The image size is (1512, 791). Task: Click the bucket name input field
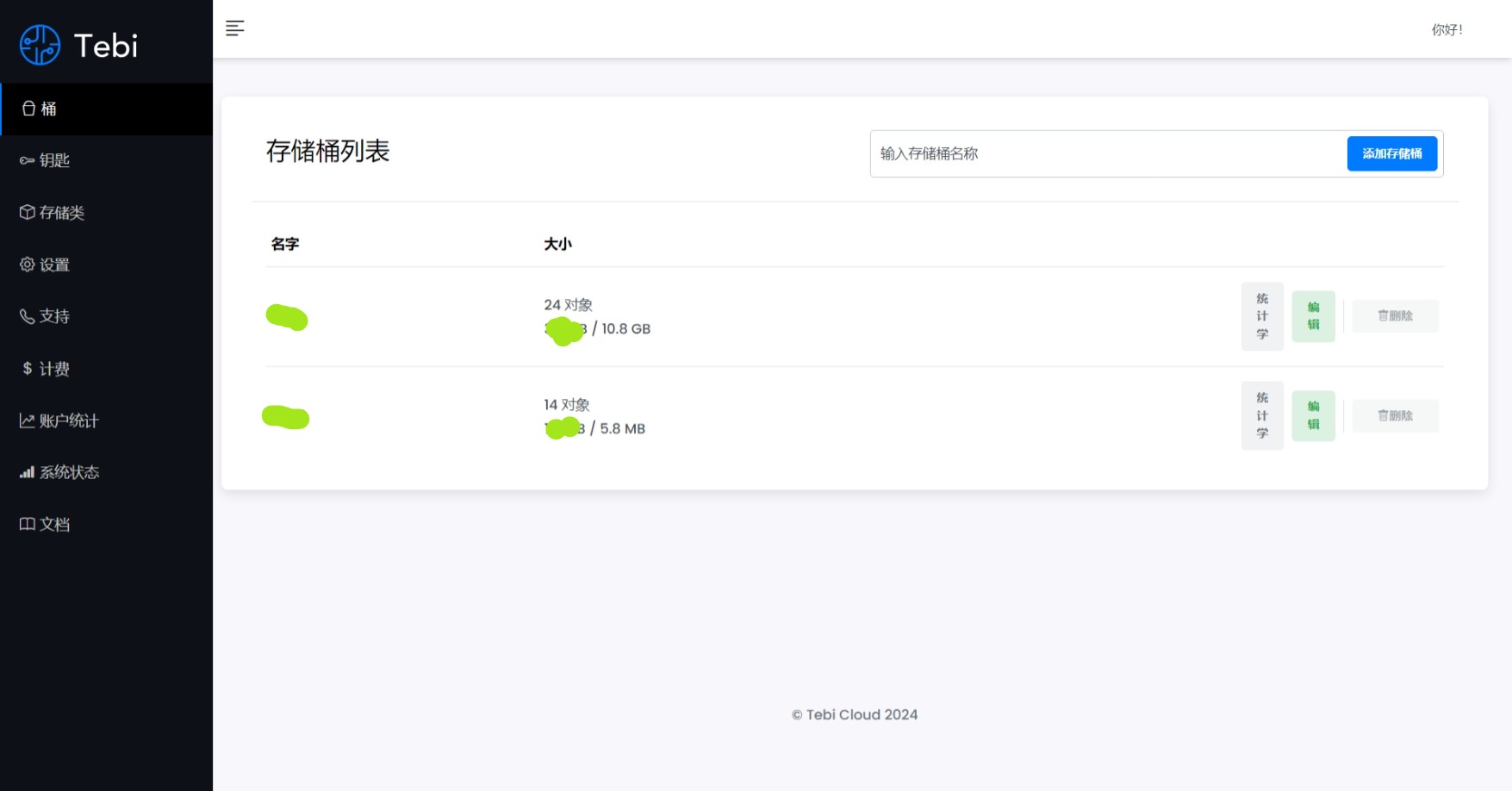click(x=1108, y=154)
